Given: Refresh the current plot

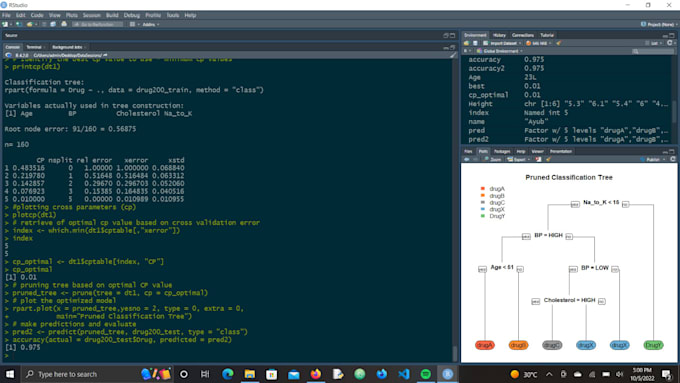Looking at the screenshot, I should 673,159.
